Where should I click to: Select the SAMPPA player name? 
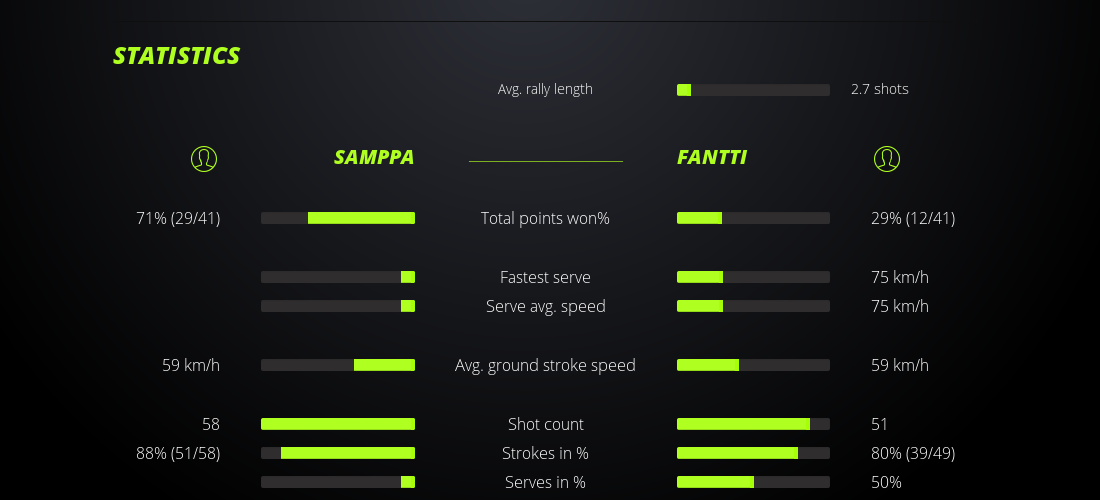coord(374,157)
